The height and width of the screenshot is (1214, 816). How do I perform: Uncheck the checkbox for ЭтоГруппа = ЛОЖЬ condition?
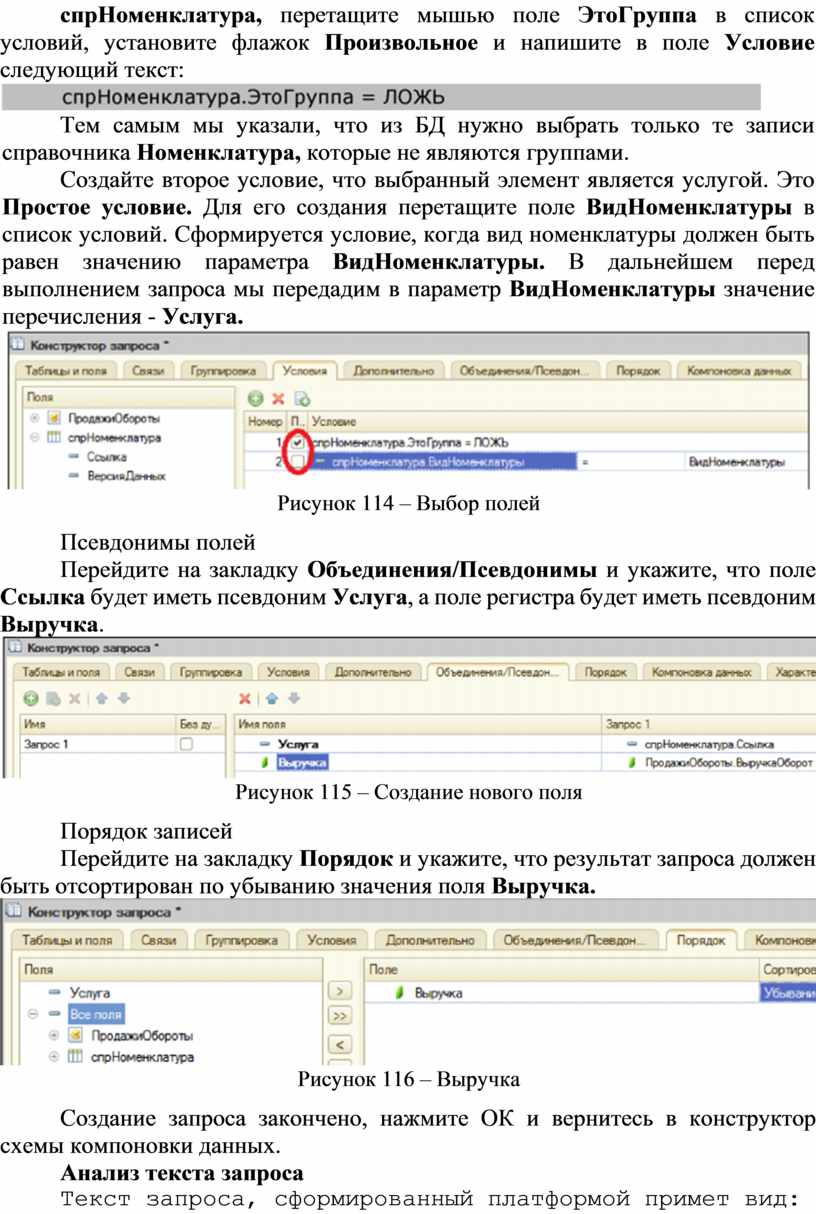pyautogui.click(x=298, y=442)
